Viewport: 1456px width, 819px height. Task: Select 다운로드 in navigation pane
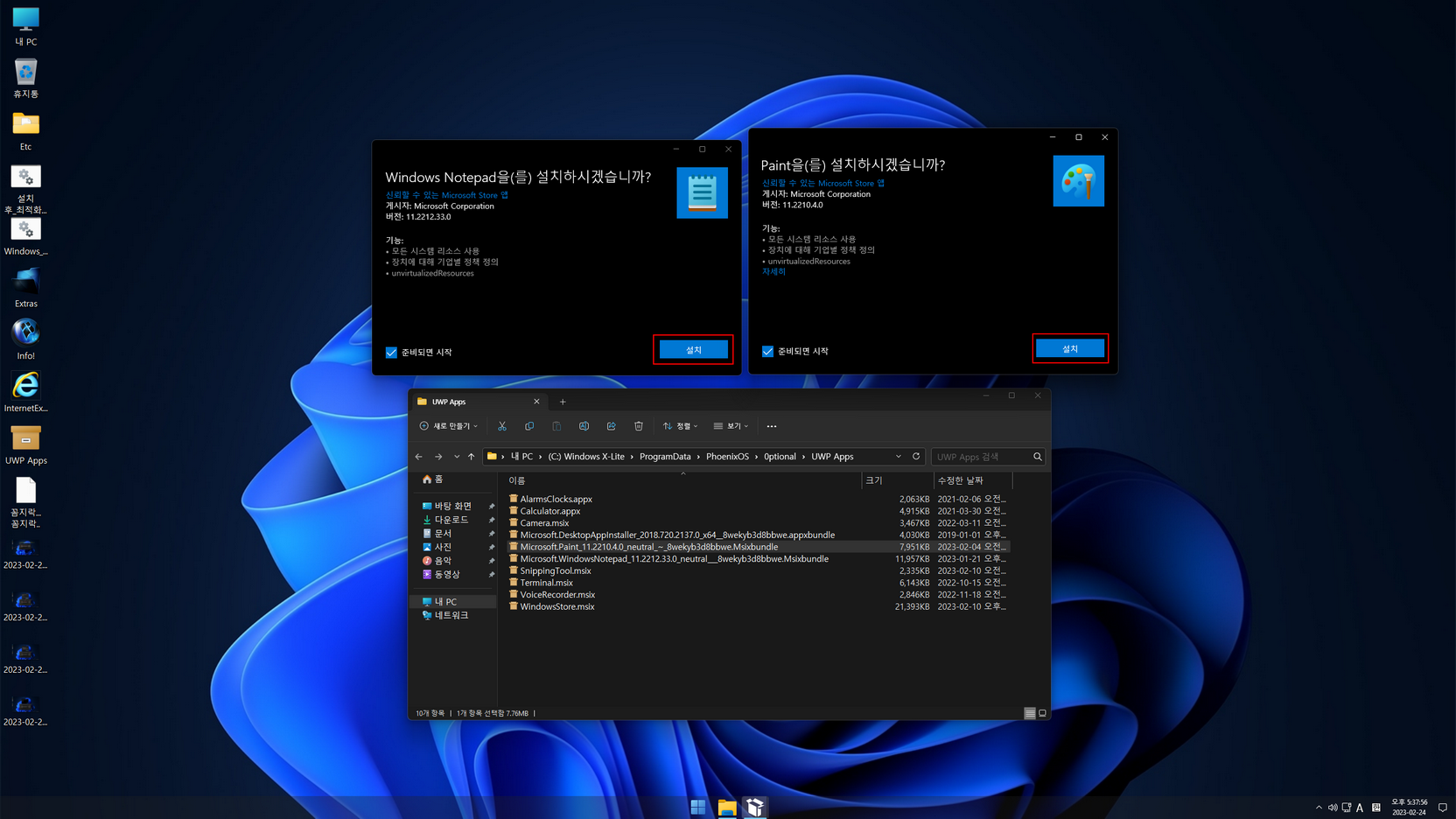click(x=445, y=520)
